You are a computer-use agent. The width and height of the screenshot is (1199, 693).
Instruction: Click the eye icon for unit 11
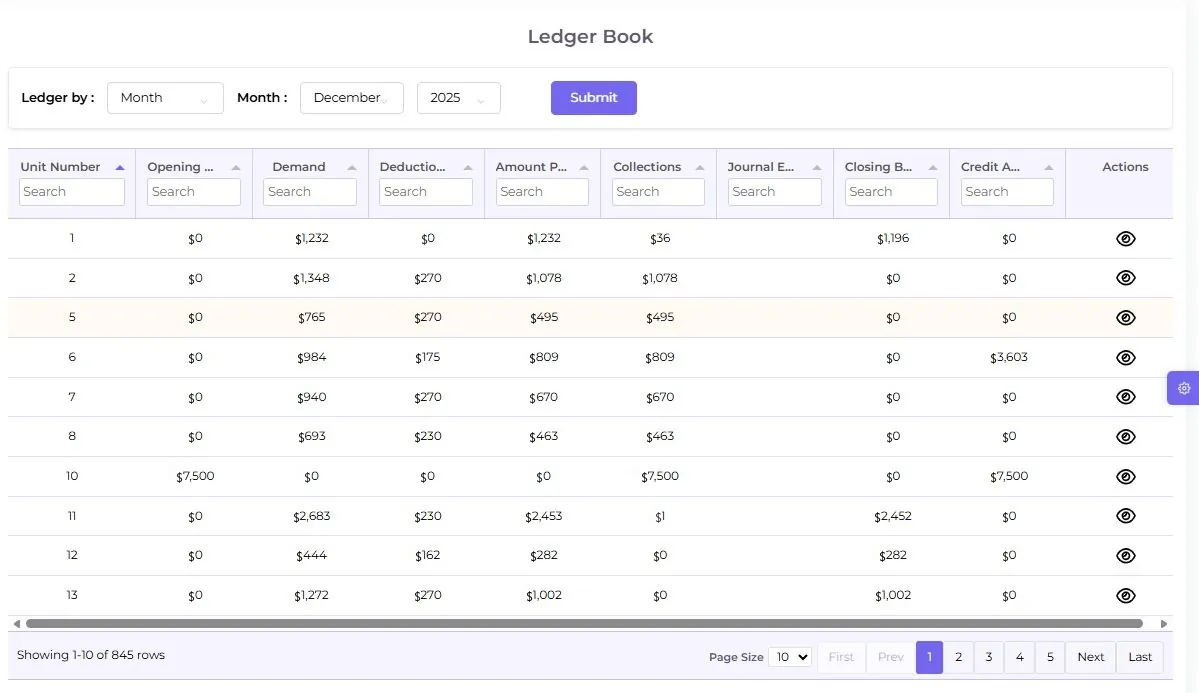click(1125, 516)
